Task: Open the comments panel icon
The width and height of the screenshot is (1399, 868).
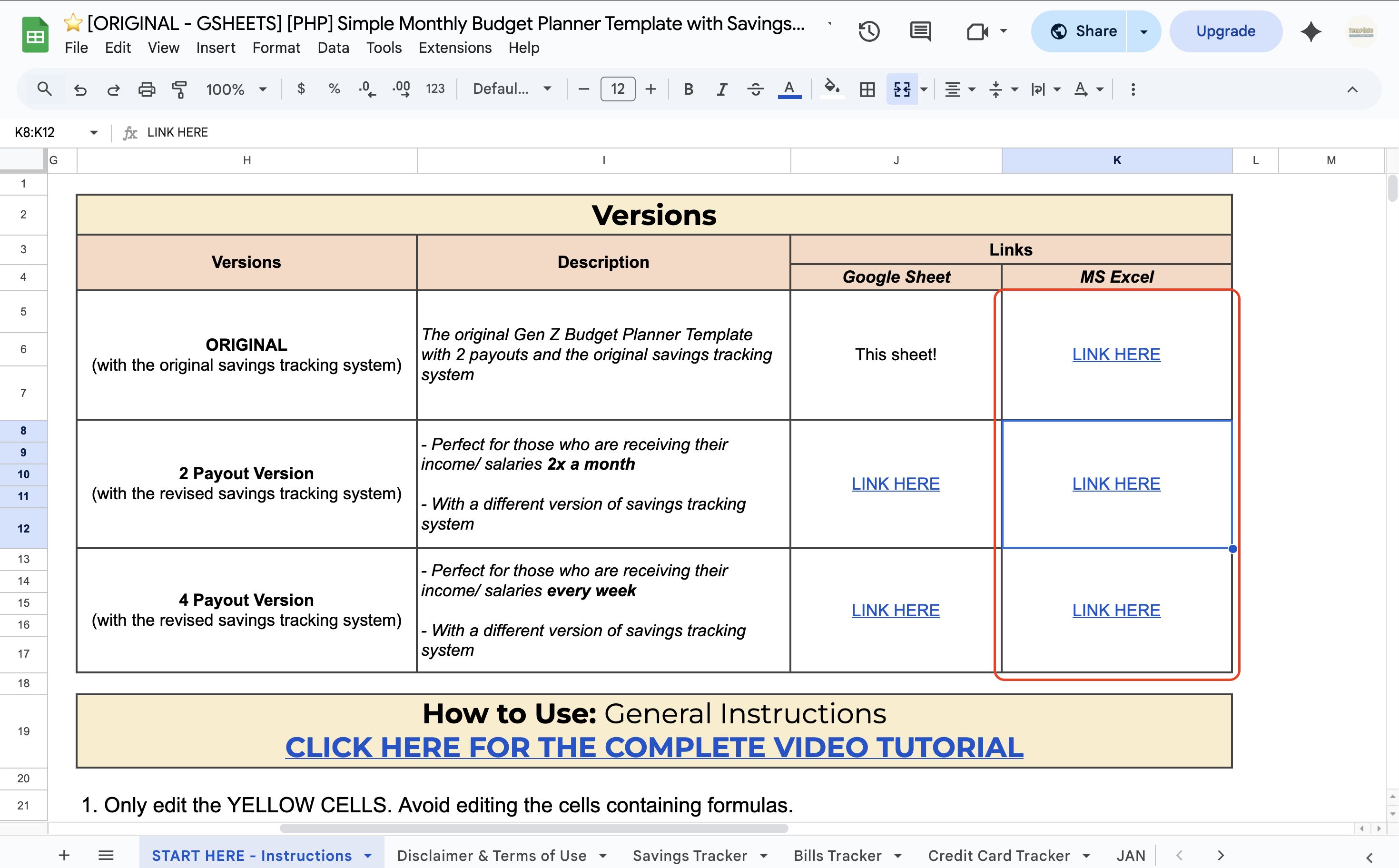Action: (920, 31)
